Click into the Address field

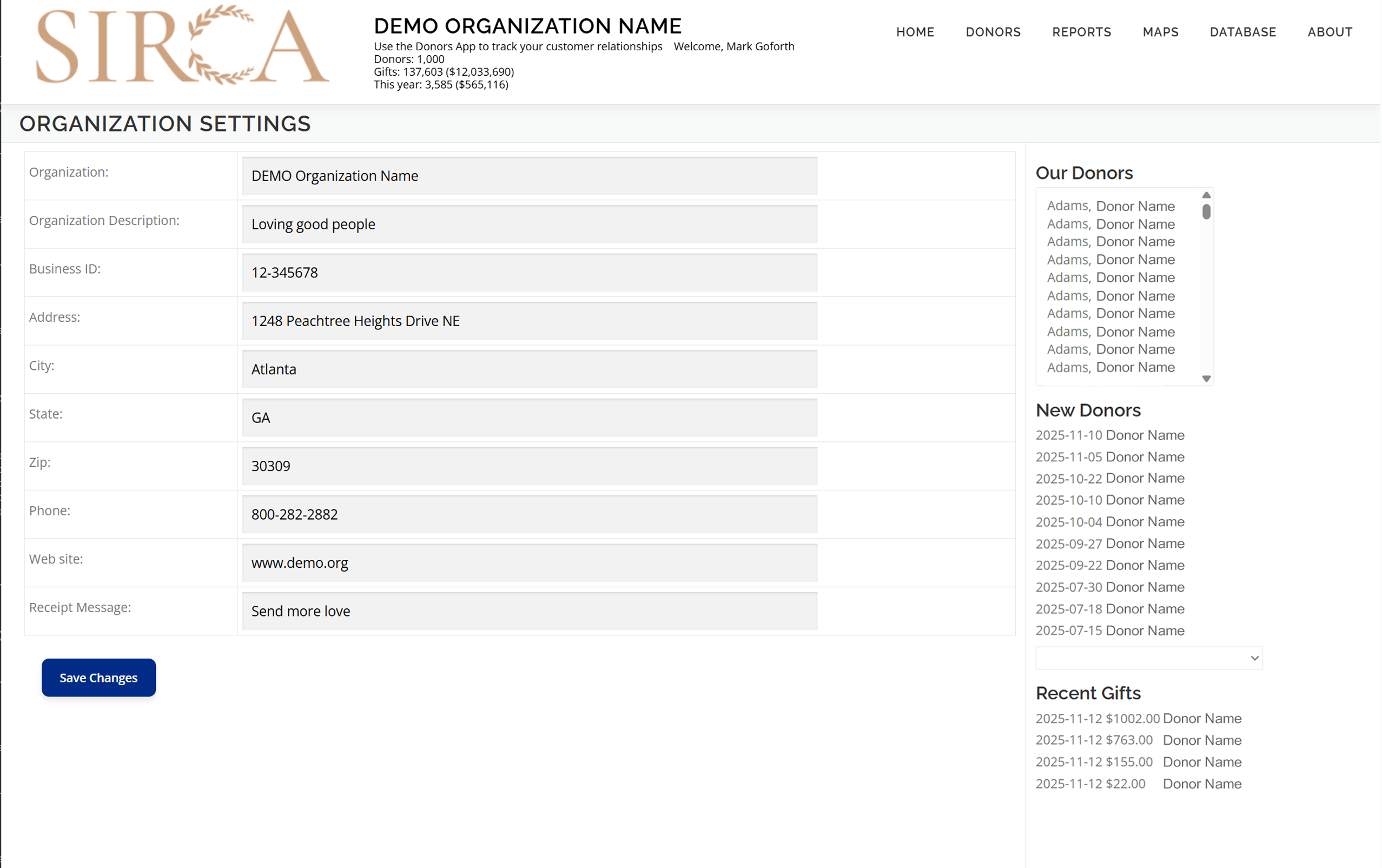pos(529,321)
